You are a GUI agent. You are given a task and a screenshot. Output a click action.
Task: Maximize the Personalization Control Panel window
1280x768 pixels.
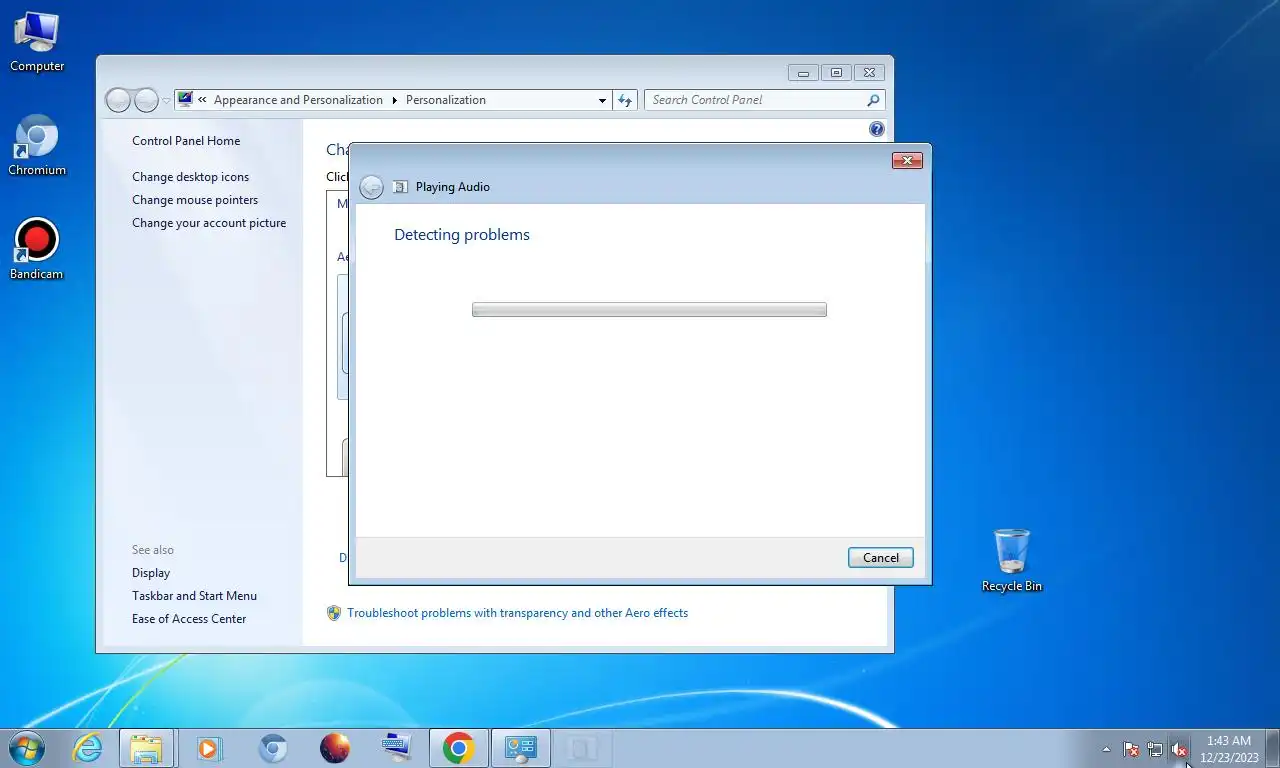(836, 73)
